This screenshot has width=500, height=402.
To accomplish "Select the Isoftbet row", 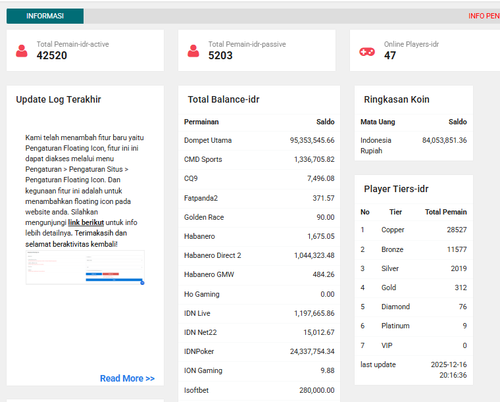I will point(259,390).
